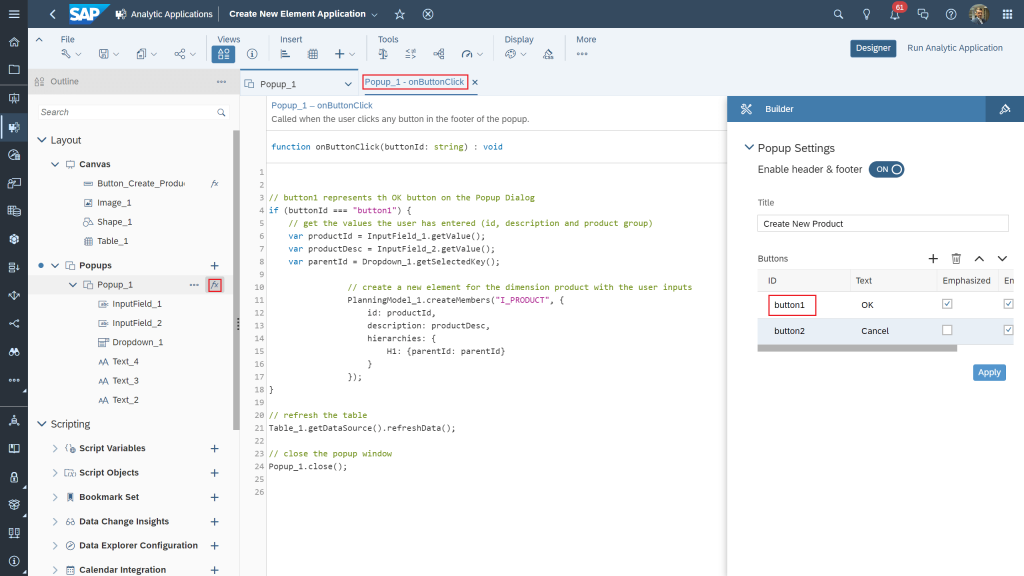
Task: Switch to Designer mode
Action: [x=872, y=48]
